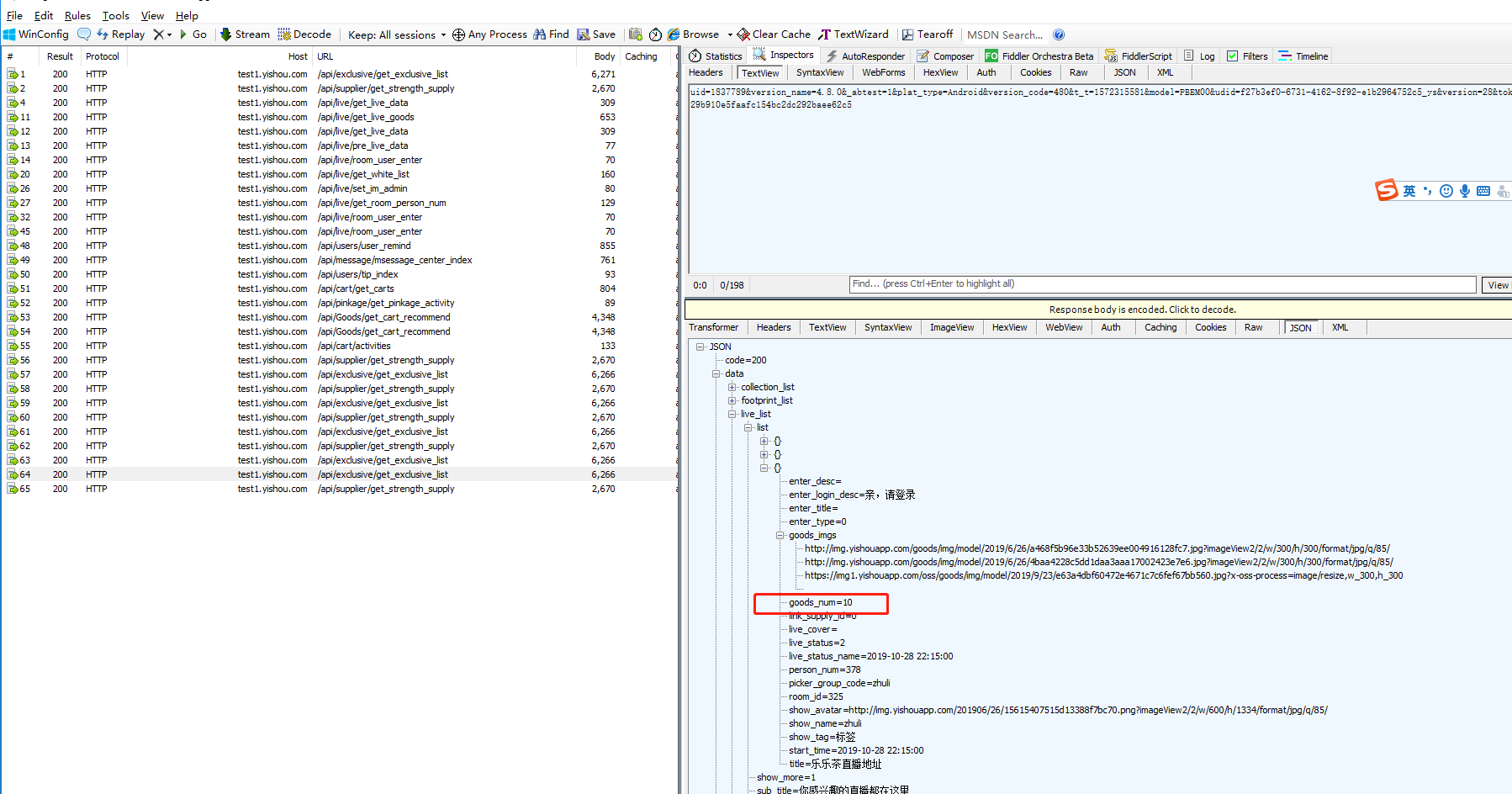Image resolution: width=1512 pixels, height=794 pixels.
Task: Collapse the goods_imgs node
Action: pos(780,535)
